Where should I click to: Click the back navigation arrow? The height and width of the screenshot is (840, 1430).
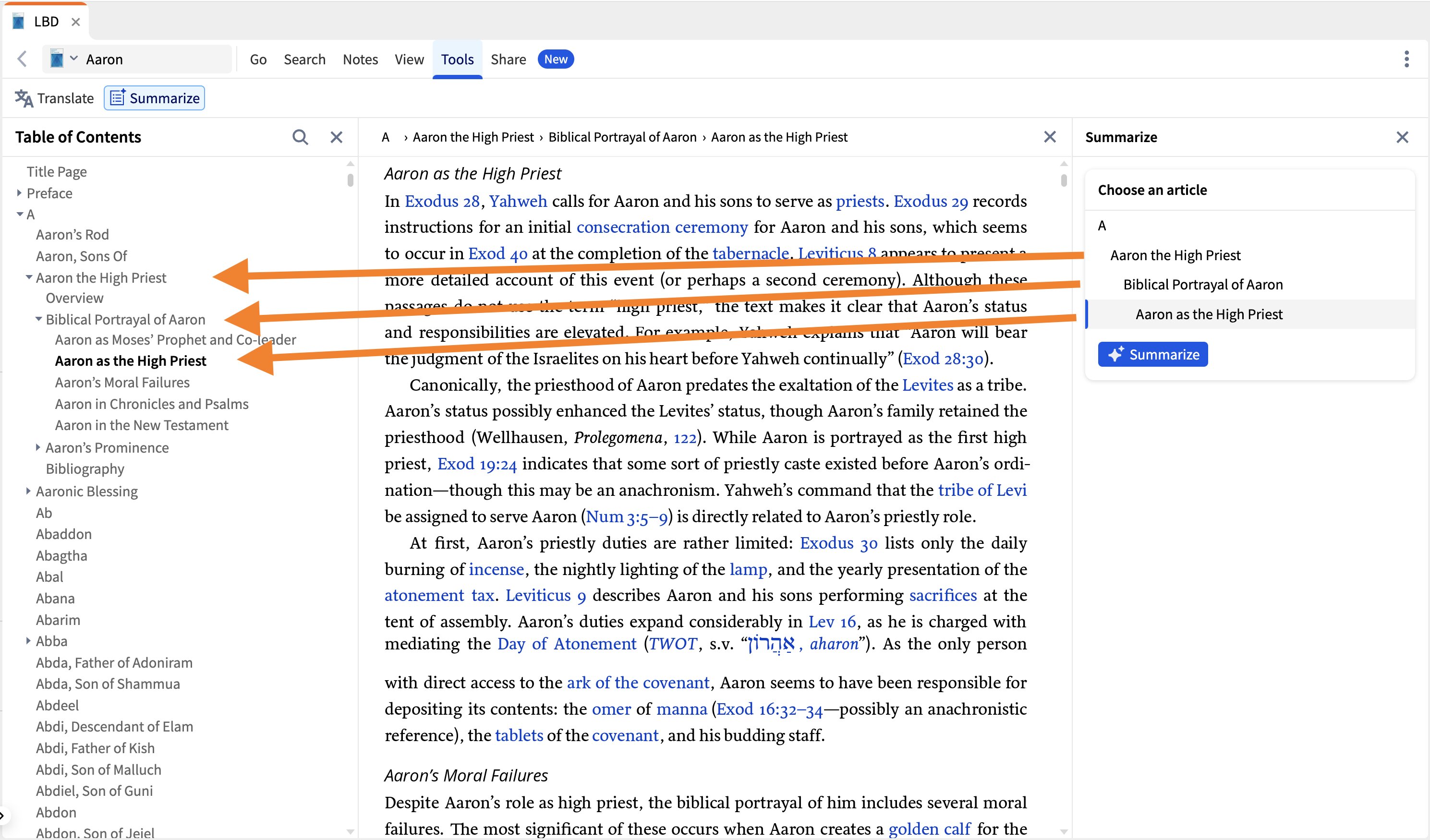click(x=22, y=59)
